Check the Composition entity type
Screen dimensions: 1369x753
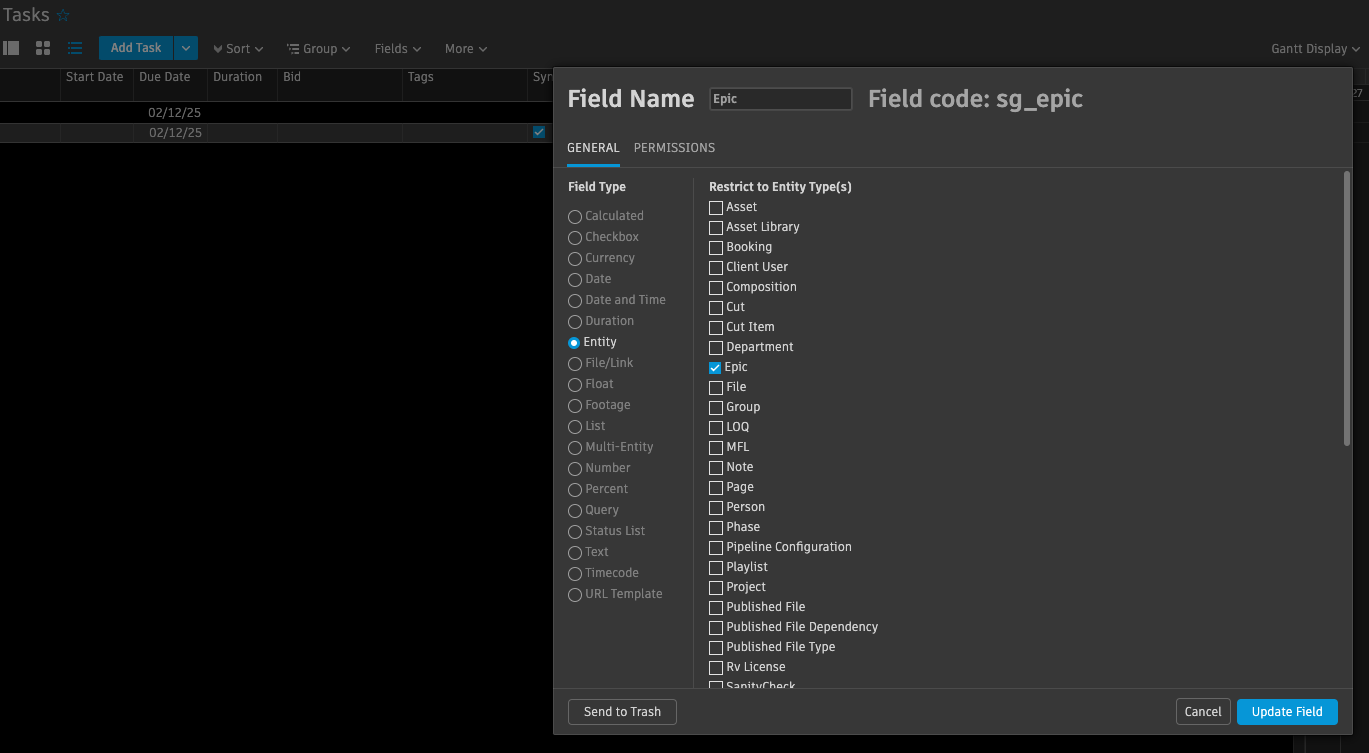click(716, 287)
